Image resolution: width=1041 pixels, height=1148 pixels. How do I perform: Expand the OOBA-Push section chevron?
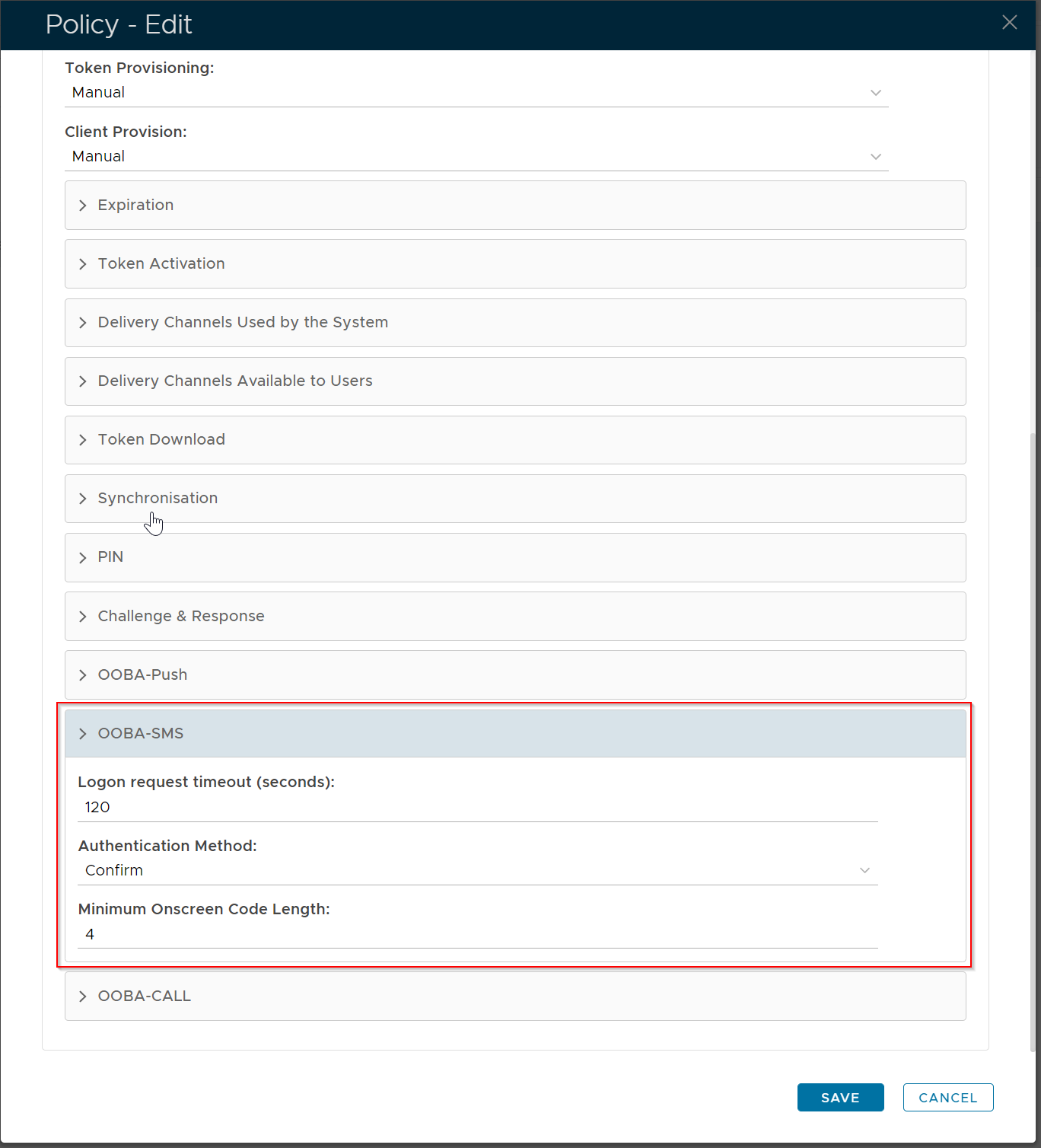(x=83, y=675)
